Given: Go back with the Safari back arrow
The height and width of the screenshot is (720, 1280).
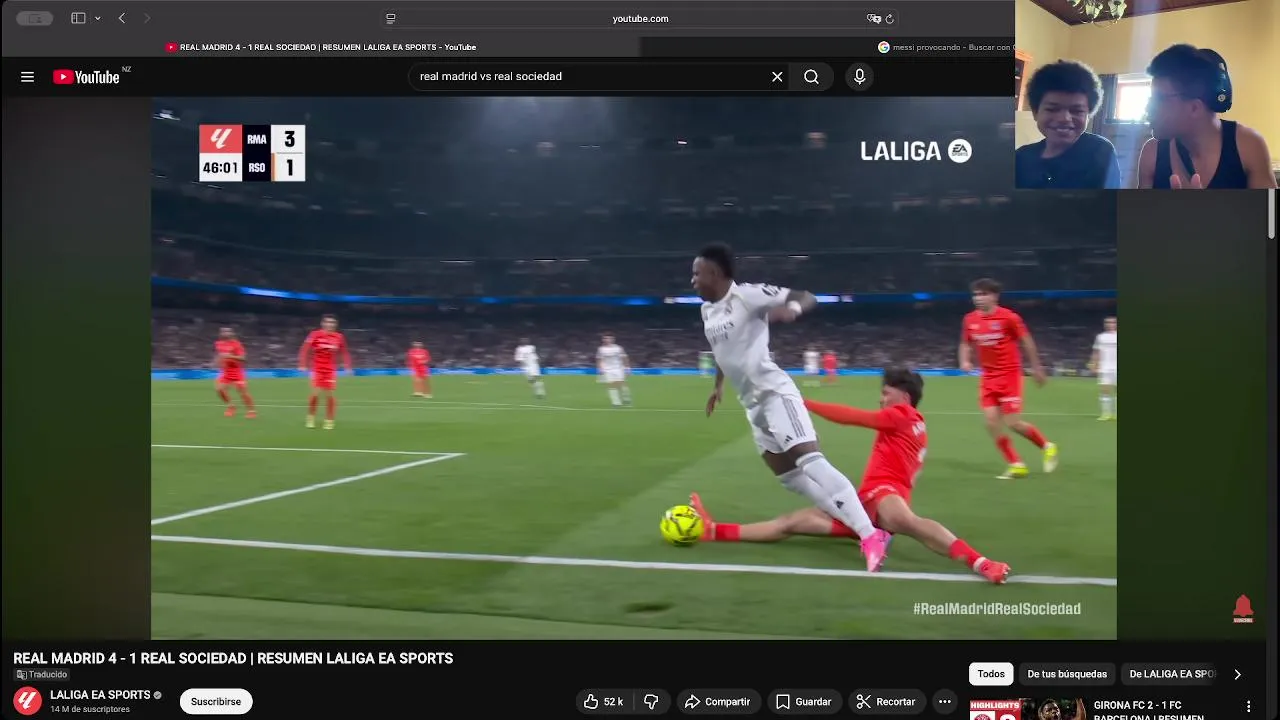Looking at the screenshot, I should (122, 18).
